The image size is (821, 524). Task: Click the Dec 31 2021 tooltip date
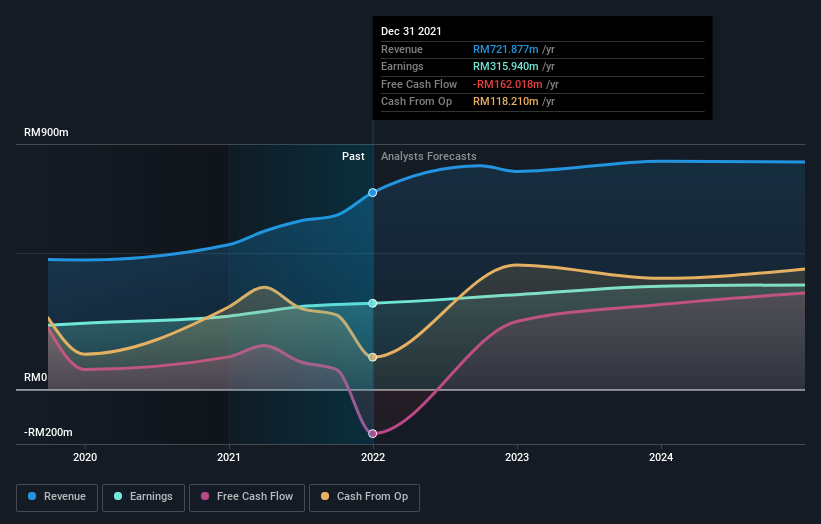point(411,31)
